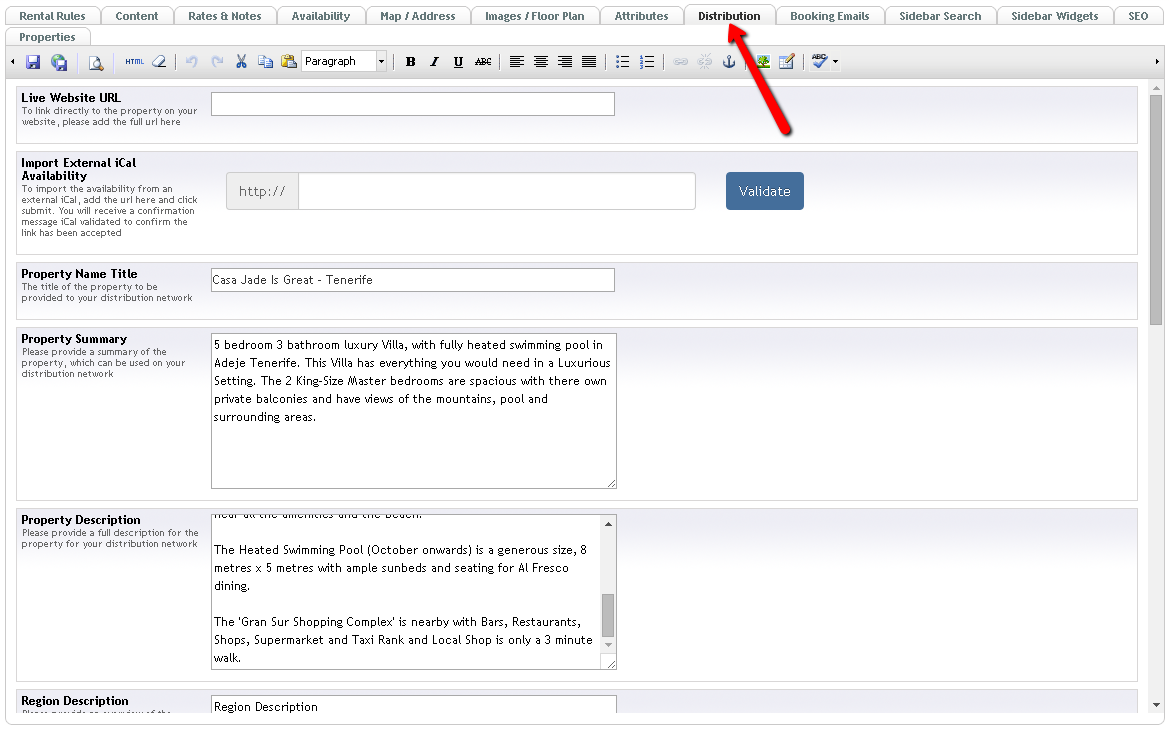The image size is (1169, 729).
Task: Justify text fully
Action: (x=589, y=62)
